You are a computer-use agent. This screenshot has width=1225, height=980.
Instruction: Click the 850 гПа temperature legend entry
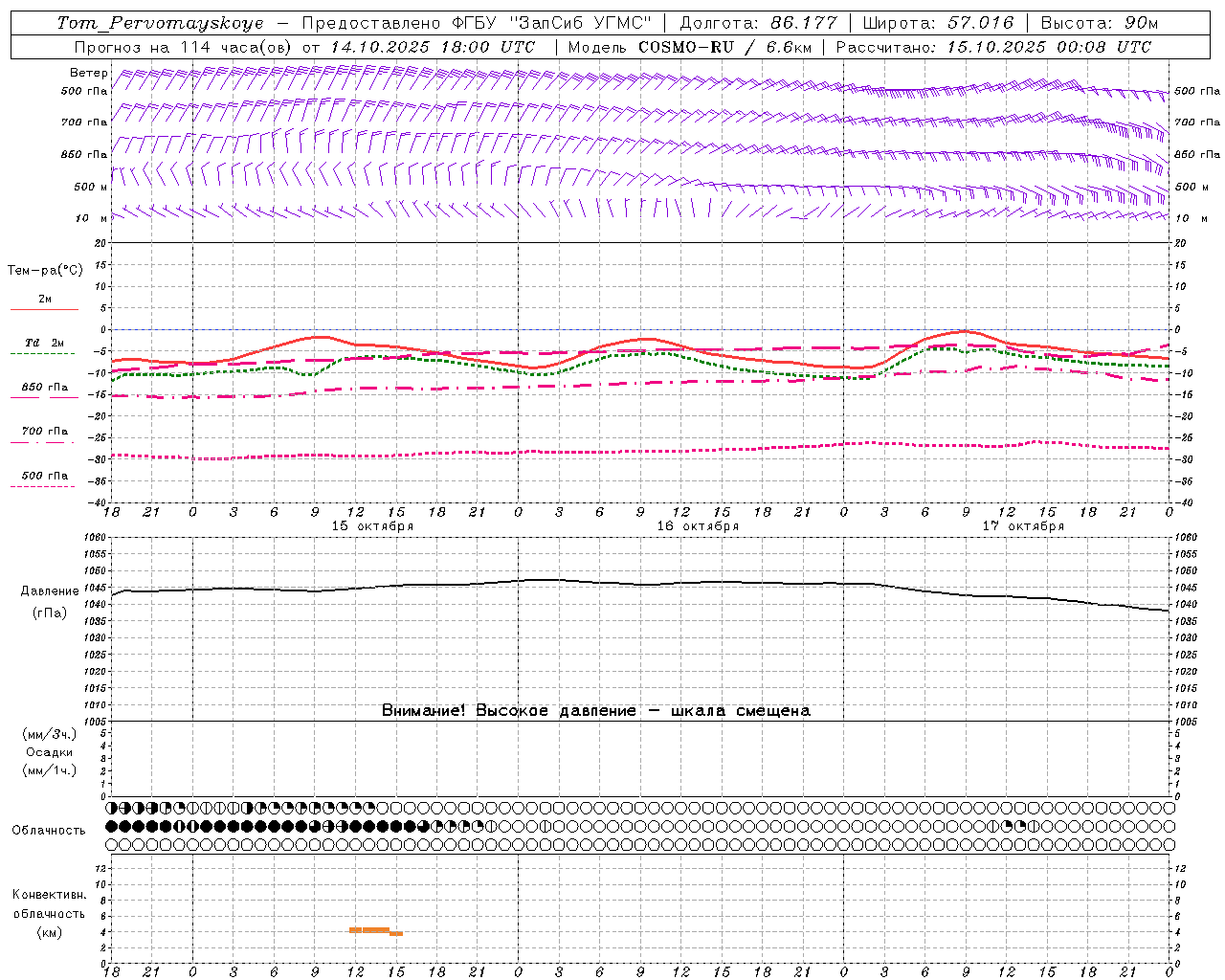pos(45,388)
